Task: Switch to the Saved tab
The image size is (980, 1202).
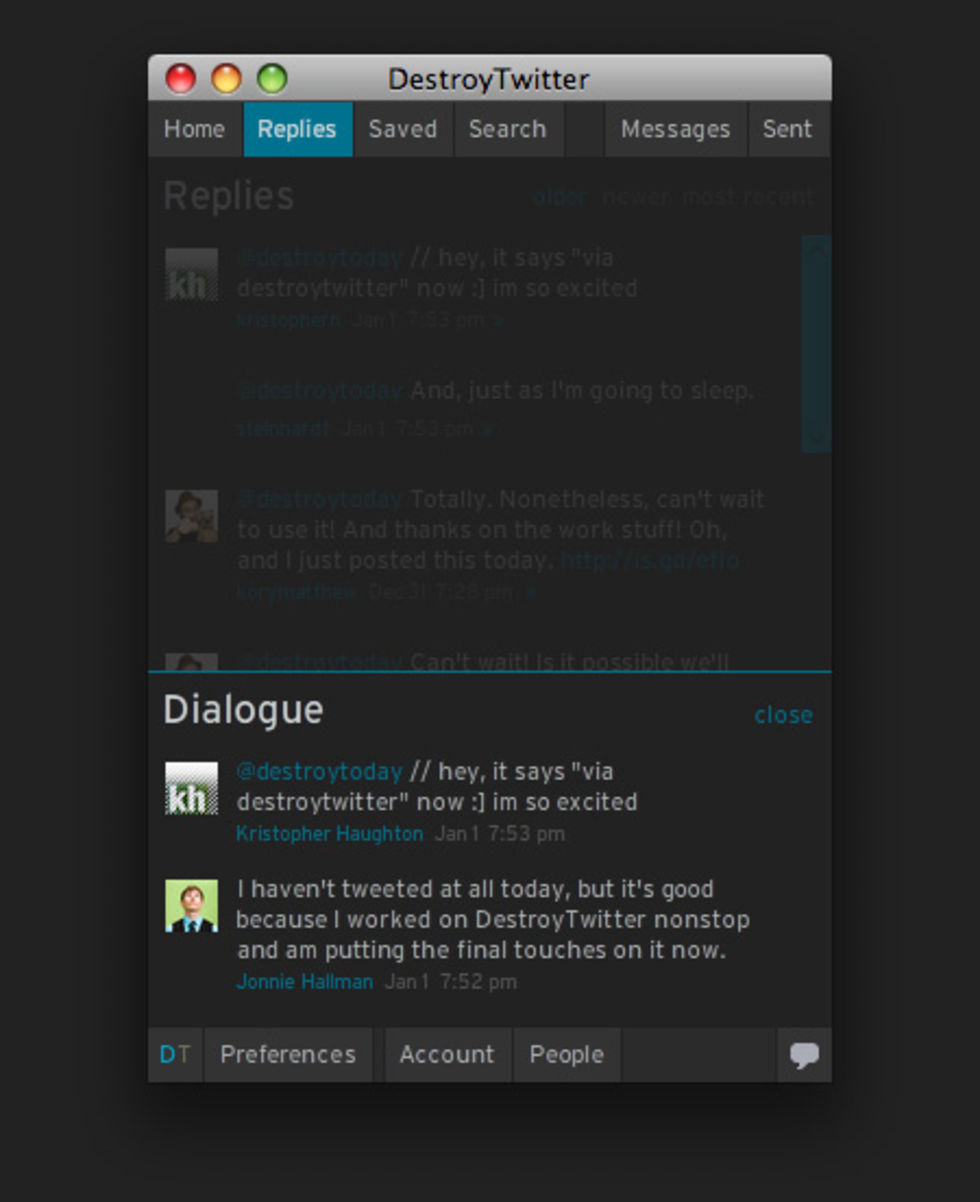Action: 402,128
